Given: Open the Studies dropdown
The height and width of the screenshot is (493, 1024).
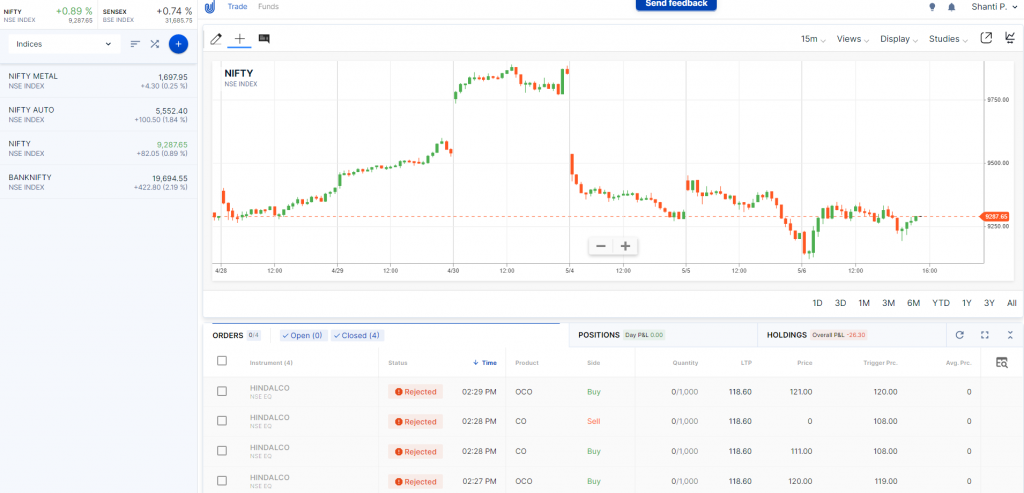Looking at the screenshot, I should [948, 39].
